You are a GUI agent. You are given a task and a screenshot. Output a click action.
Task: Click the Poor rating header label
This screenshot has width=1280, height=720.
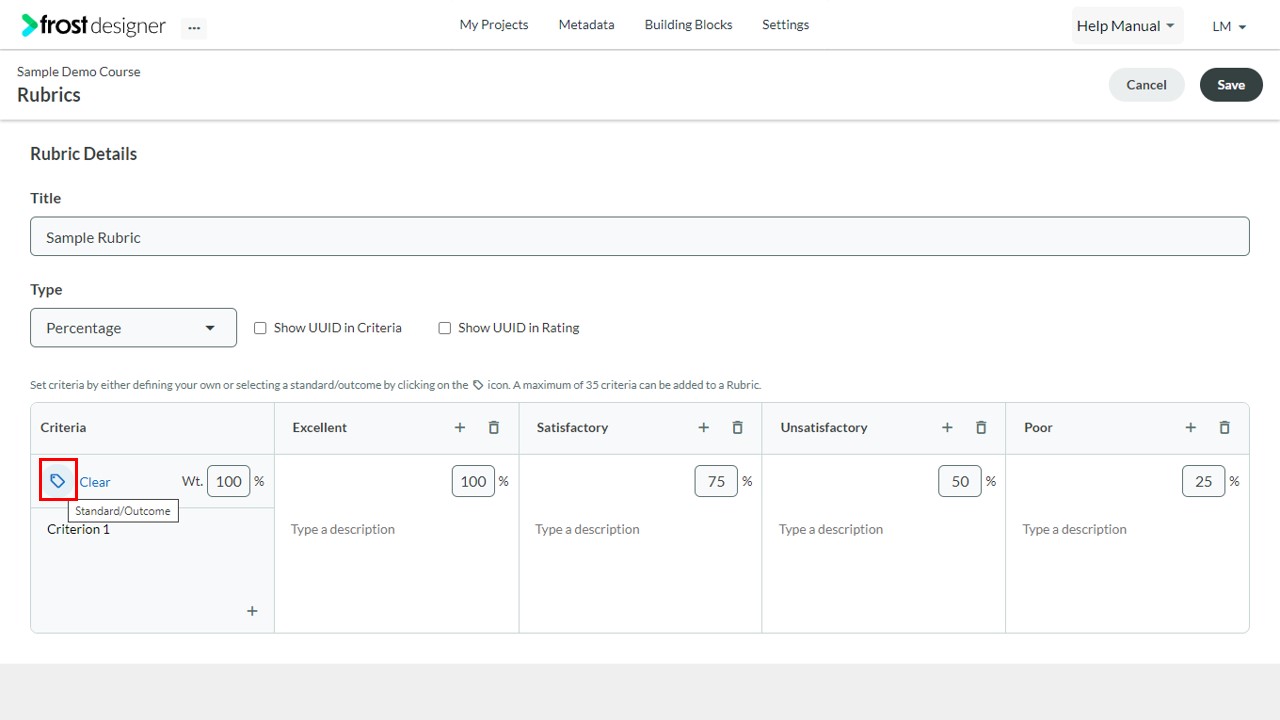(1038, 427)
